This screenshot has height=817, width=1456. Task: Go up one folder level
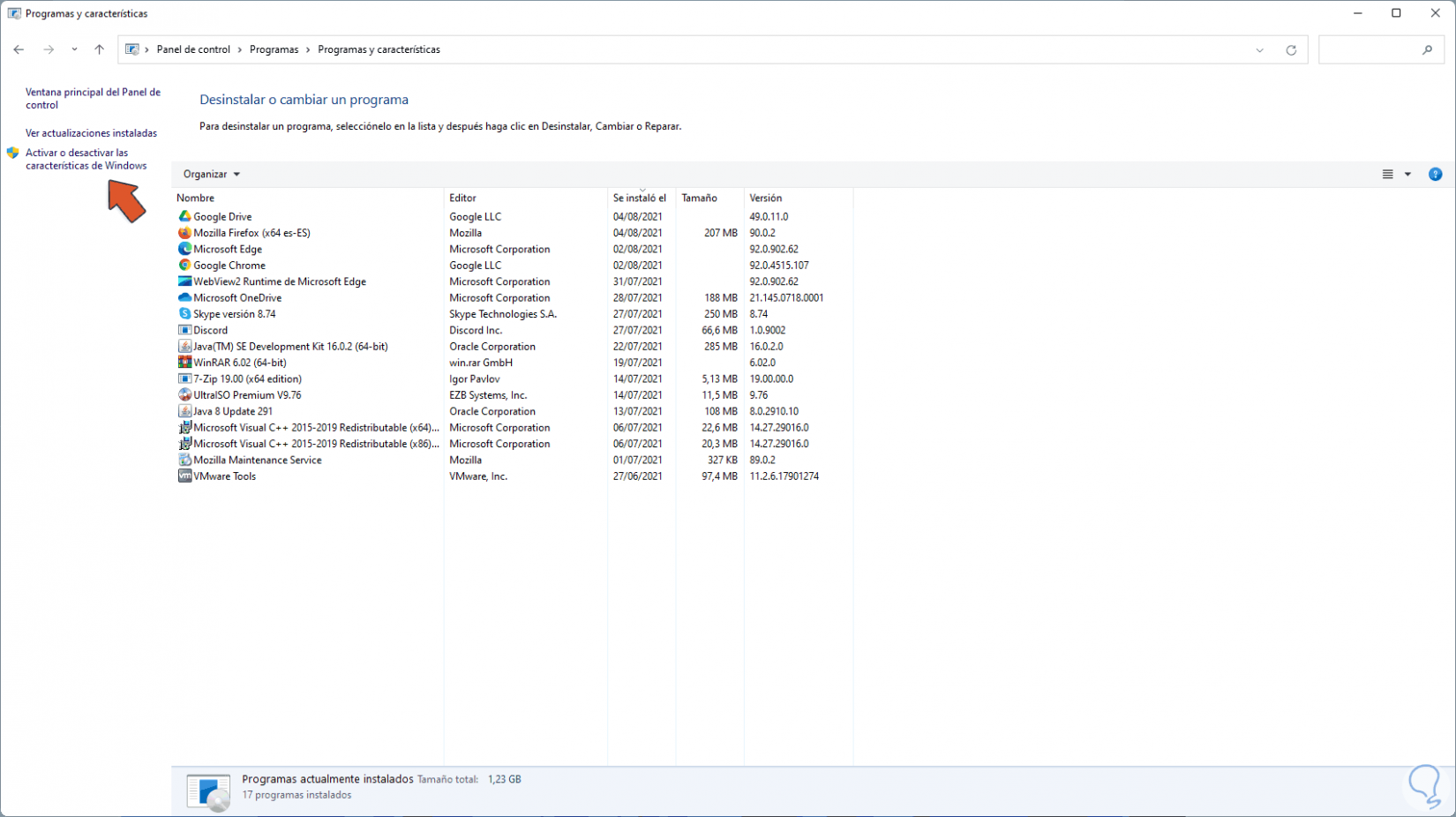pyautogui.click(x=99, y=49)
